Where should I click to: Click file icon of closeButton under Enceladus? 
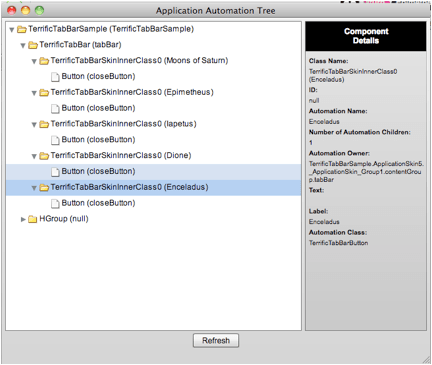(55, 203)
